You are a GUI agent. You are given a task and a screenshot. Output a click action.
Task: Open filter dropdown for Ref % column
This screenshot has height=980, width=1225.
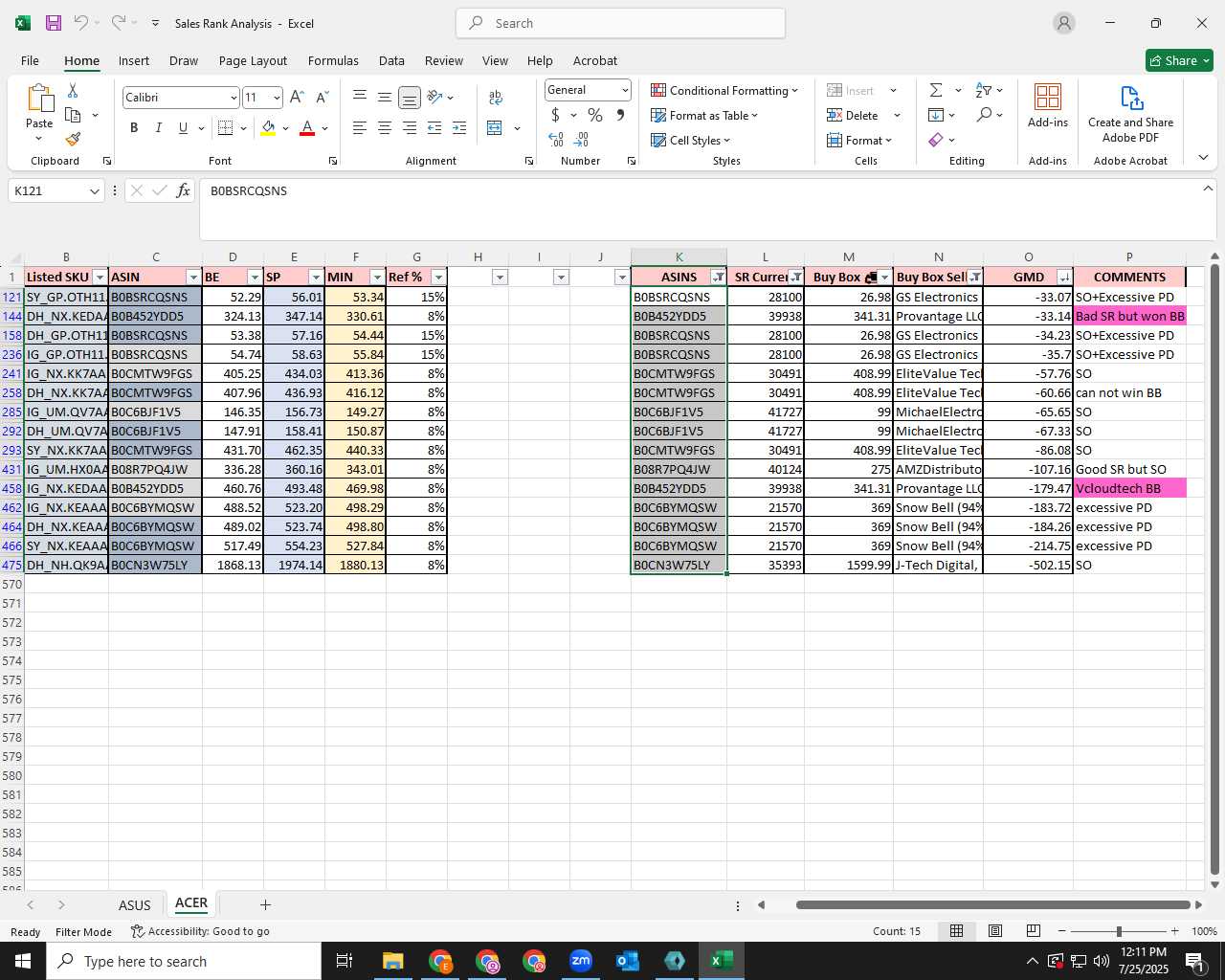point(438,278)
